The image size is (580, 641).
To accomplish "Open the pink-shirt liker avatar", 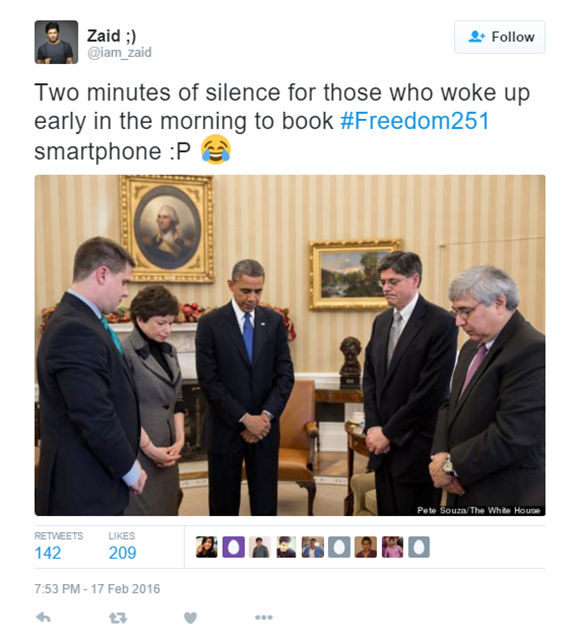I will (x=392, y=547).
